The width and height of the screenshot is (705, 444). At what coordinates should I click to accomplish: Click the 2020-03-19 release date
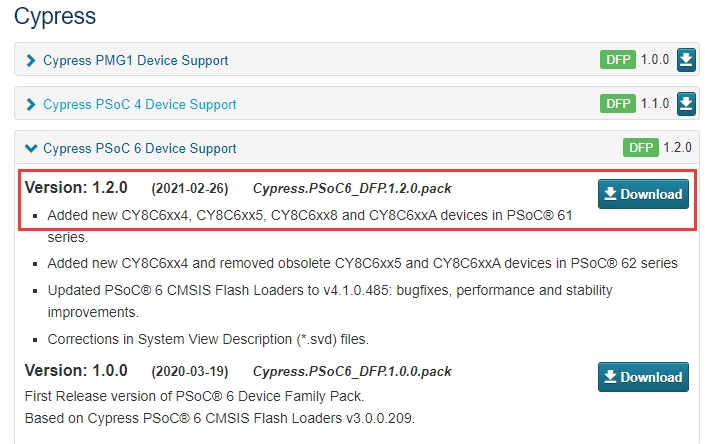189,371
